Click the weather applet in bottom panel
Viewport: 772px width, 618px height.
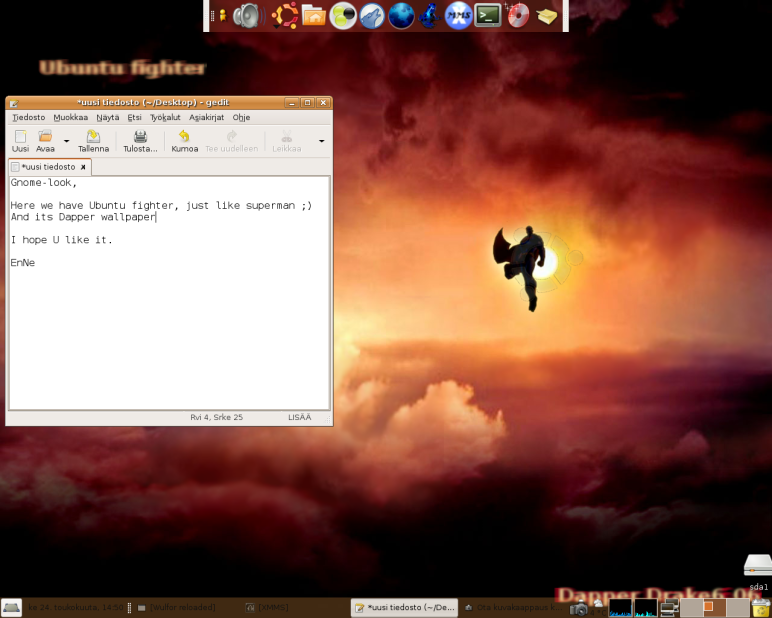(598, 608)
